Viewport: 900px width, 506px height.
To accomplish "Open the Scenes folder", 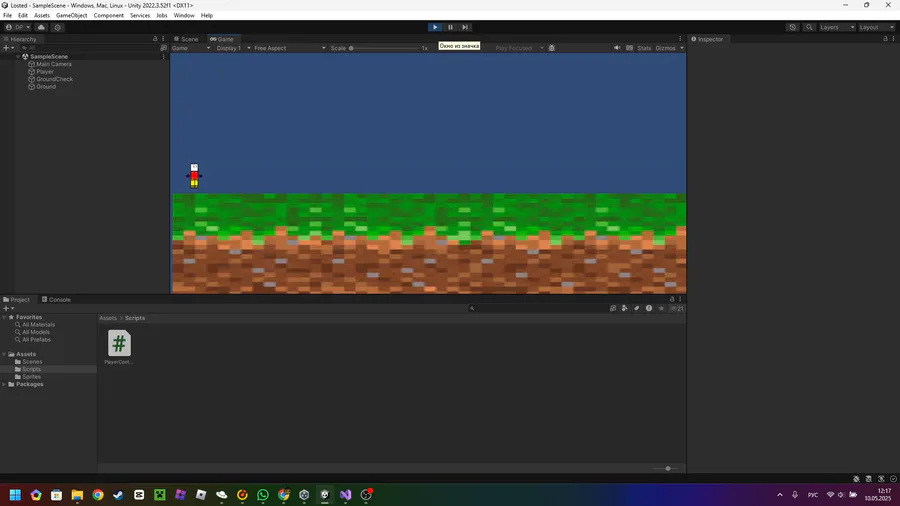I will coord(32,361).
